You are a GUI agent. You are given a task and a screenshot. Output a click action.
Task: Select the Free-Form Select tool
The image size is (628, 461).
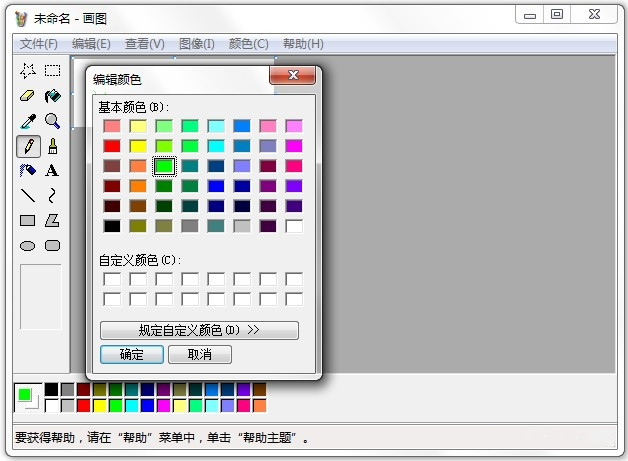click(28, 70)
